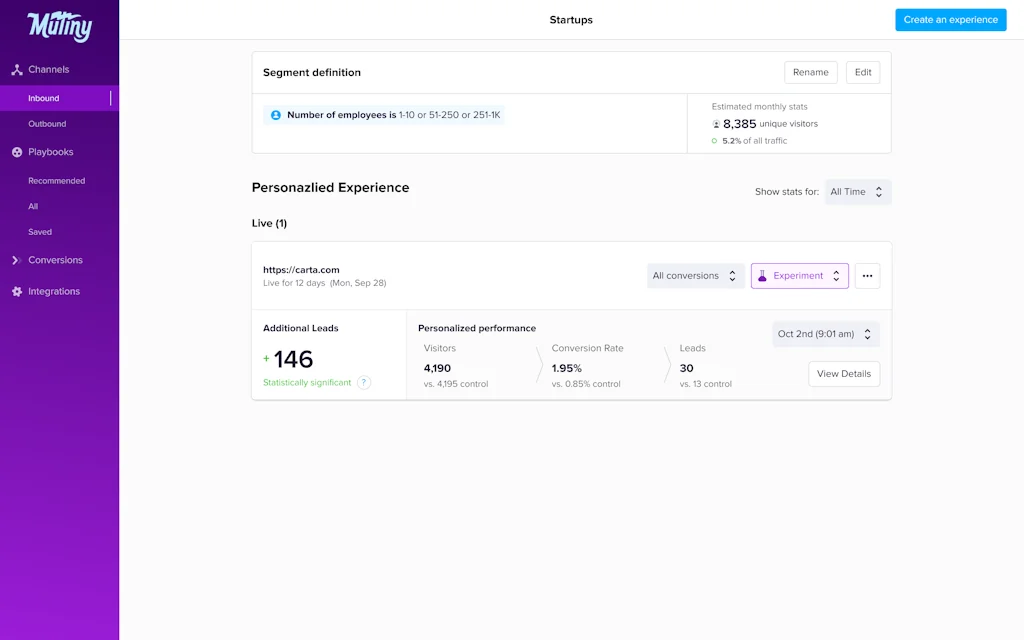Viewport: 1024px width, 640px height.
Task: Click the View Details button
Action: coord(843,374)
